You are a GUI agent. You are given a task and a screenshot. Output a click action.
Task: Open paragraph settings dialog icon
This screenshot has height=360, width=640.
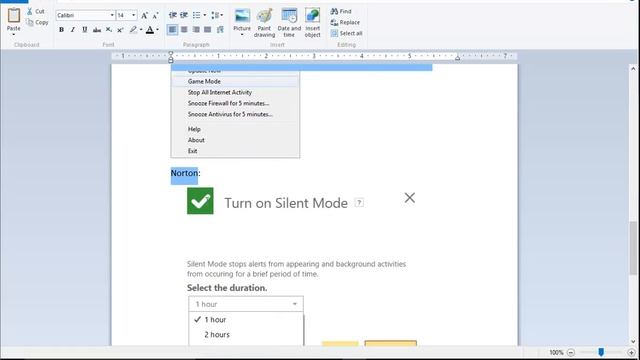point(220,29)
